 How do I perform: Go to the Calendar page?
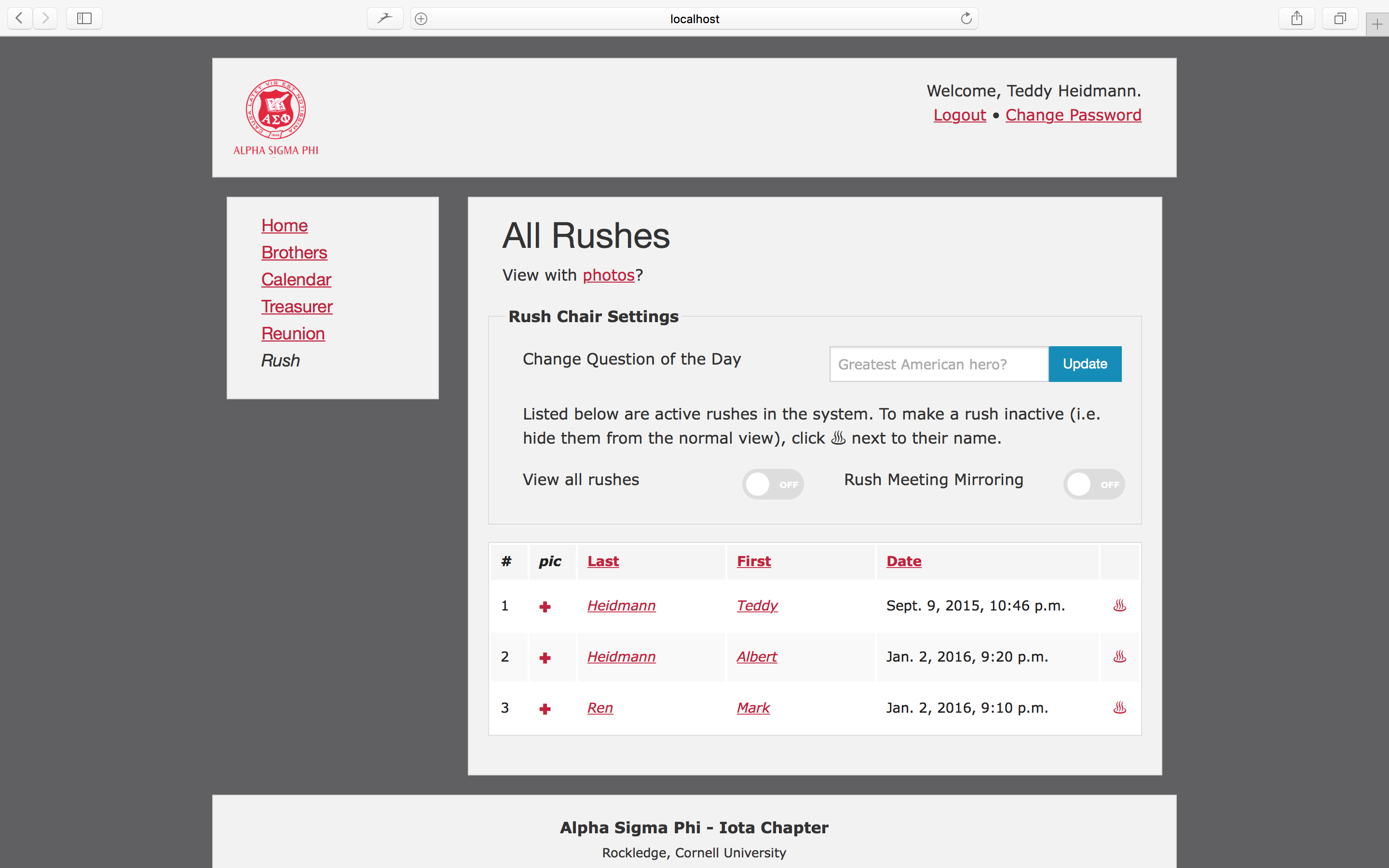tap(296, 280)
